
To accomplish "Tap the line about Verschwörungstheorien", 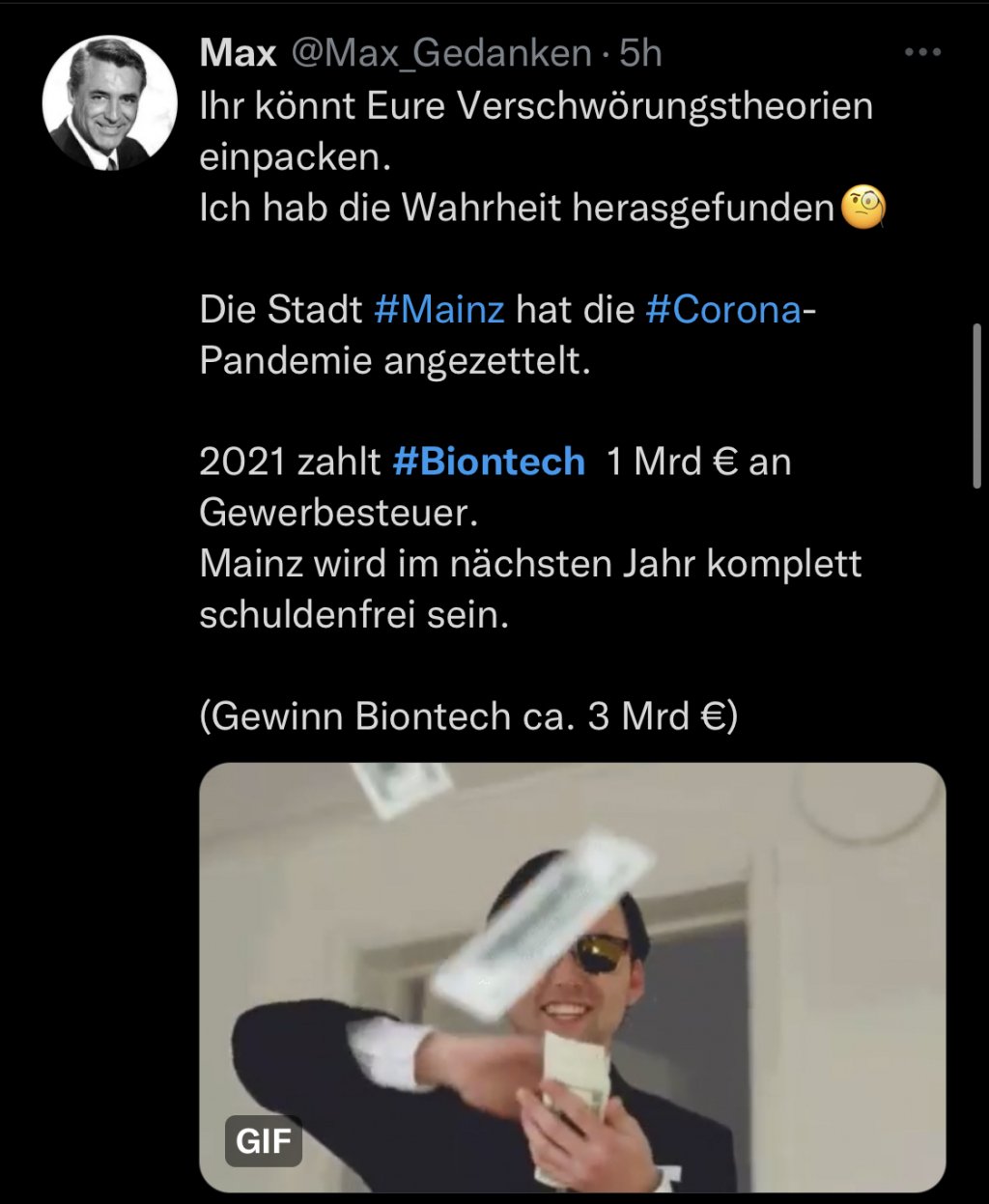I will (536, 105).
